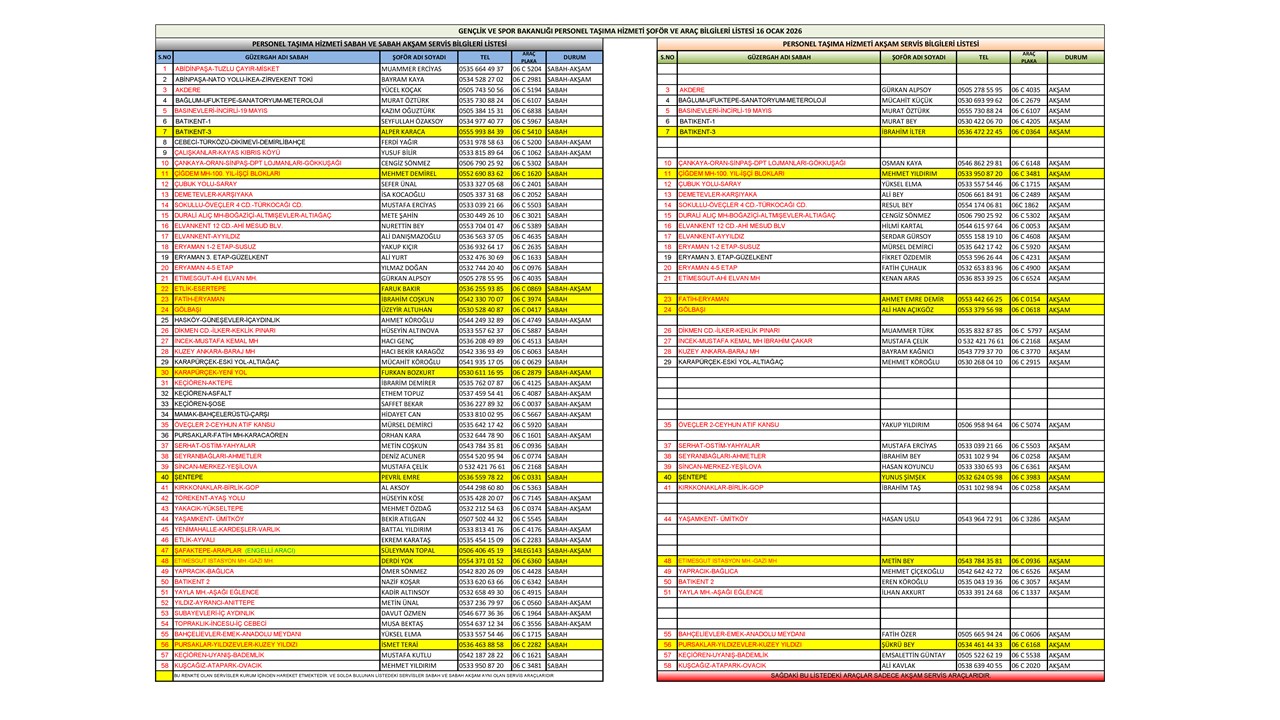
Task: Click phone number 0553 379 56 98
Action: pyautogui.click(x=980, y=310)
